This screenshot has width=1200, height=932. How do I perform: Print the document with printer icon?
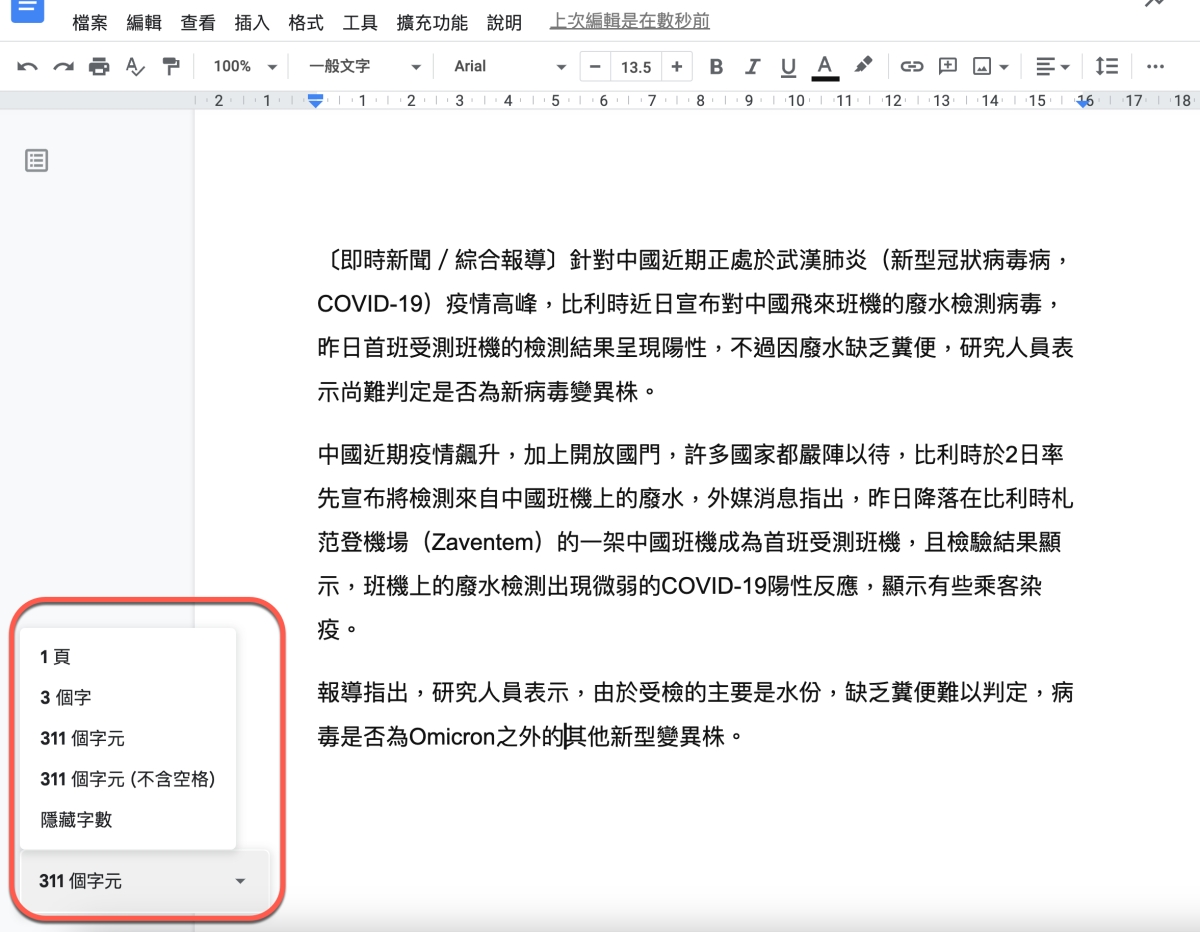coord(99,67)
